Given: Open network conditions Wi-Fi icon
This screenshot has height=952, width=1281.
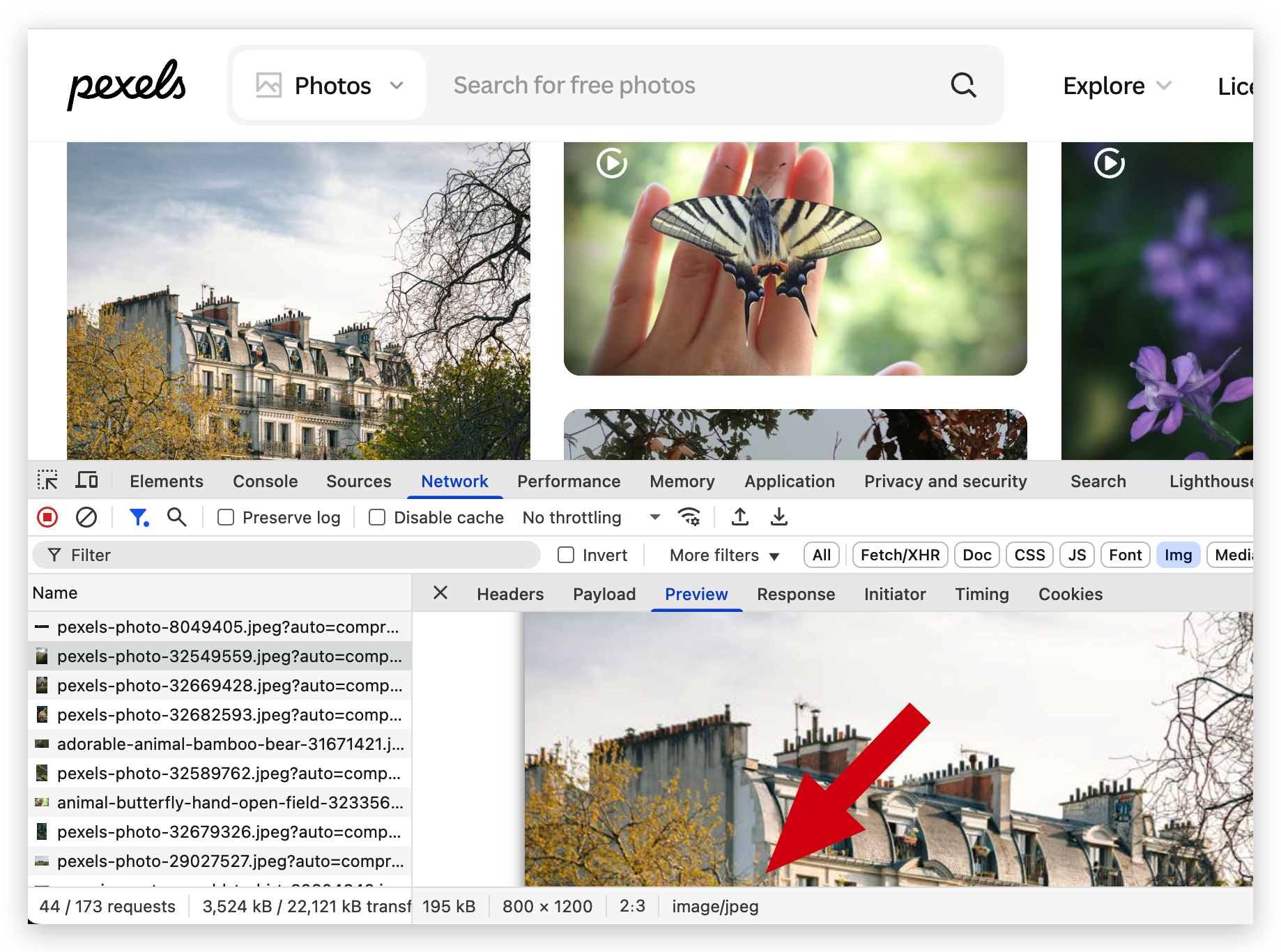Looking at the screenshot, I should point(689,517).
